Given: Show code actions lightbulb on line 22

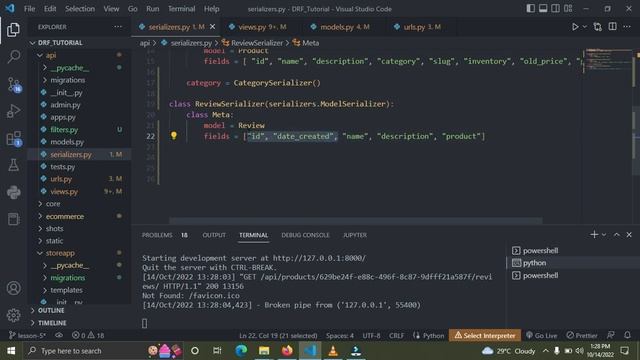Looking at the screenshot, I should (174, 136).
